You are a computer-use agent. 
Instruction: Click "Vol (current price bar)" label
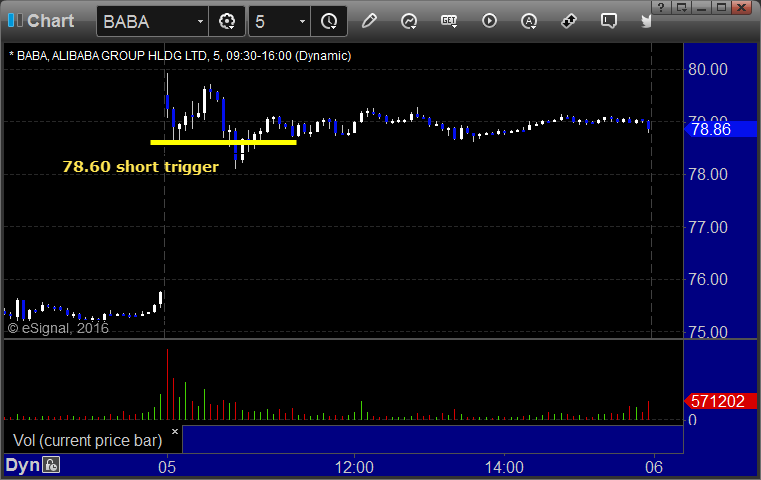pos(87,440)
